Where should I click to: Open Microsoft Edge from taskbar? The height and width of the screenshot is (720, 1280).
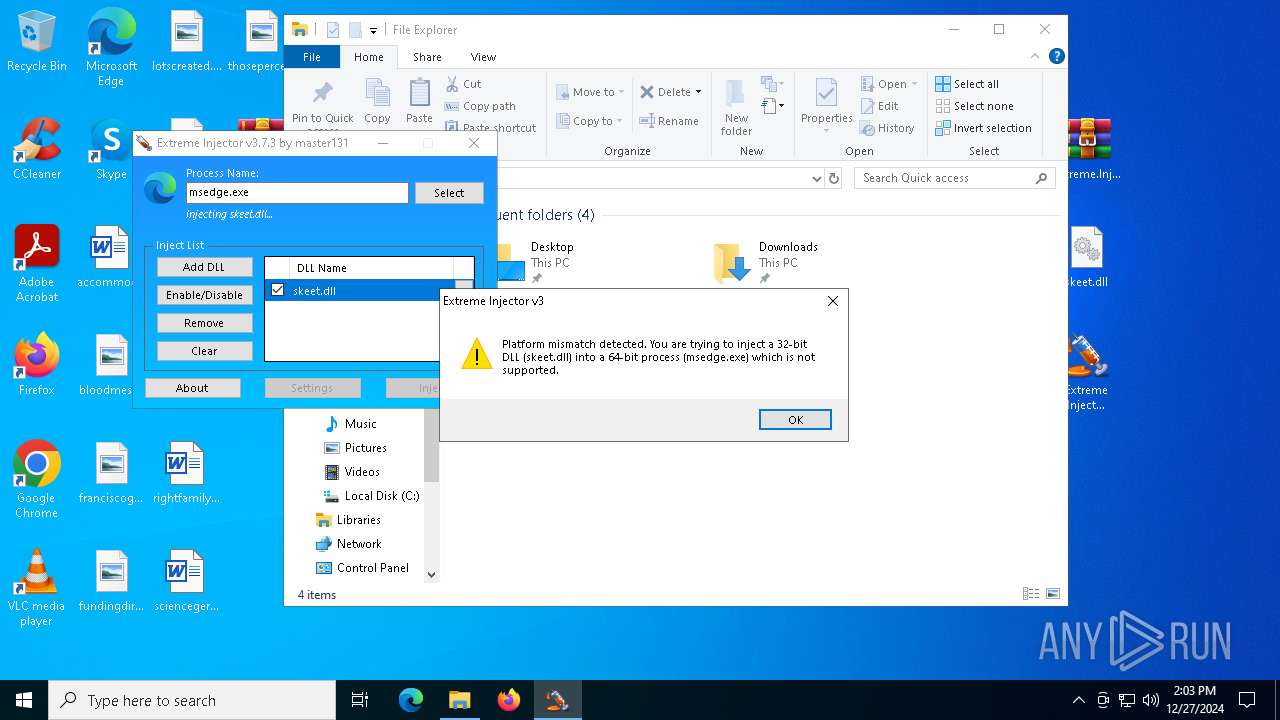tap(411, 700)
